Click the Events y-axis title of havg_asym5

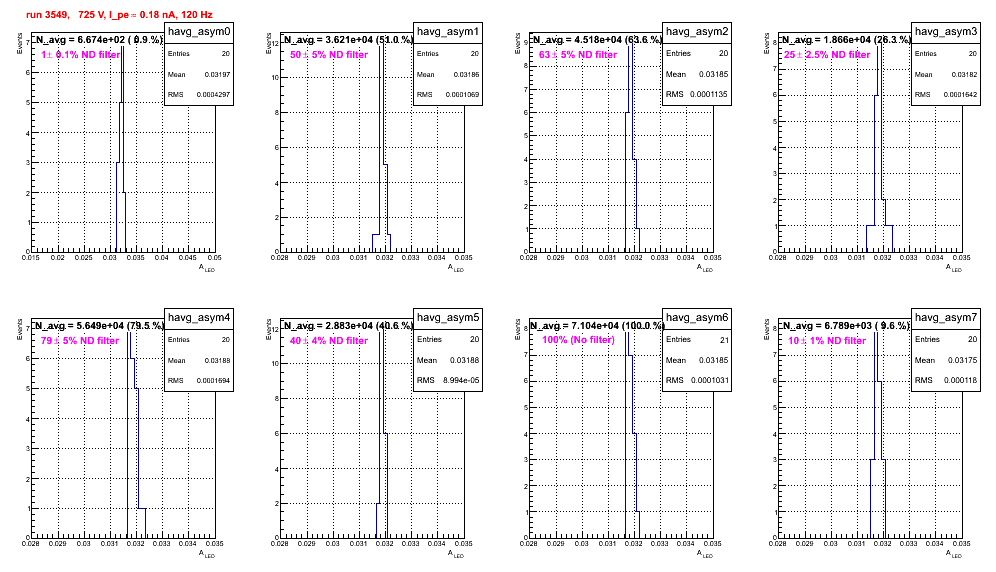(268, 329)
